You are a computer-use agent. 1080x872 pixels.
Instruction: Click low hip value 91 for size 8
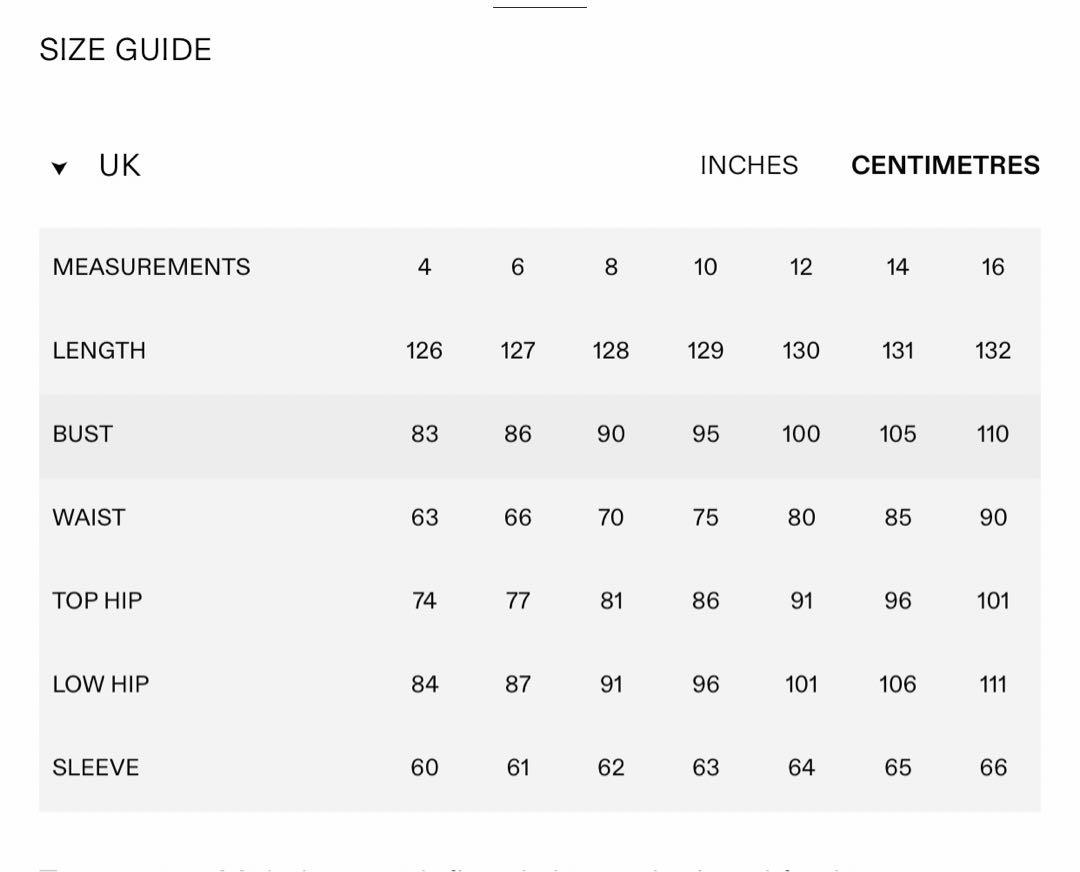tap(611, 684)
